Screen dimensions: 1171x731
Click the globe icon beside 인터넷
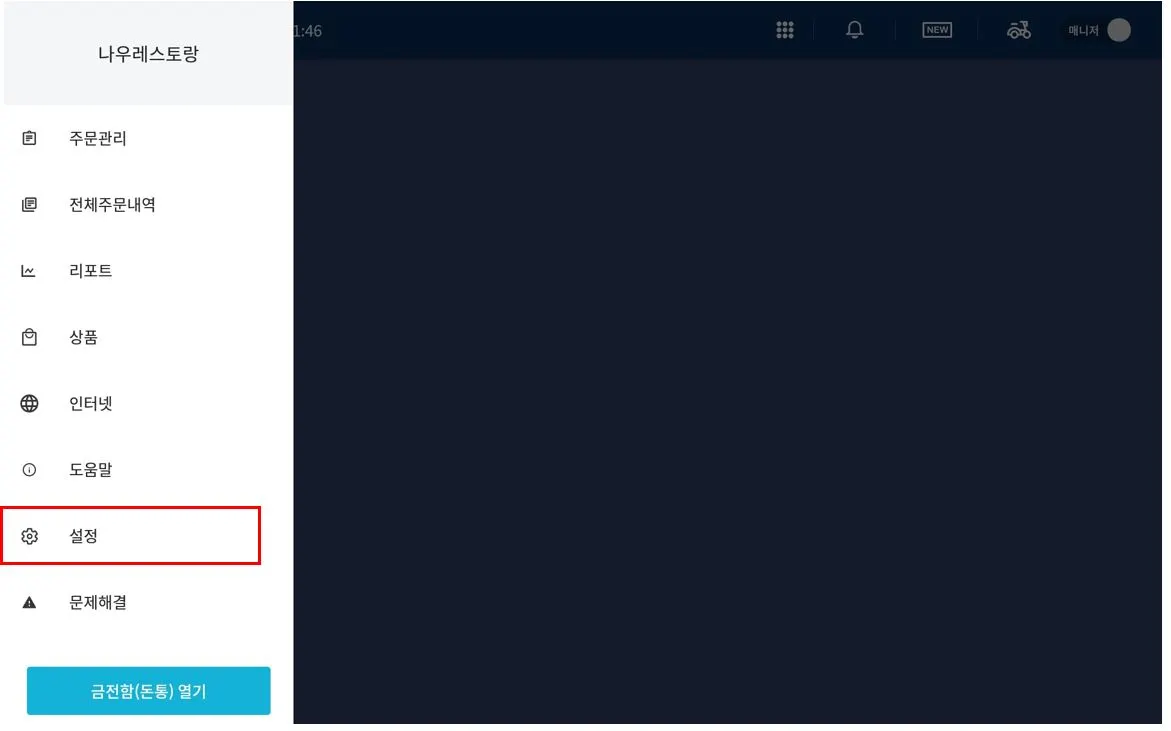[29, 404]
